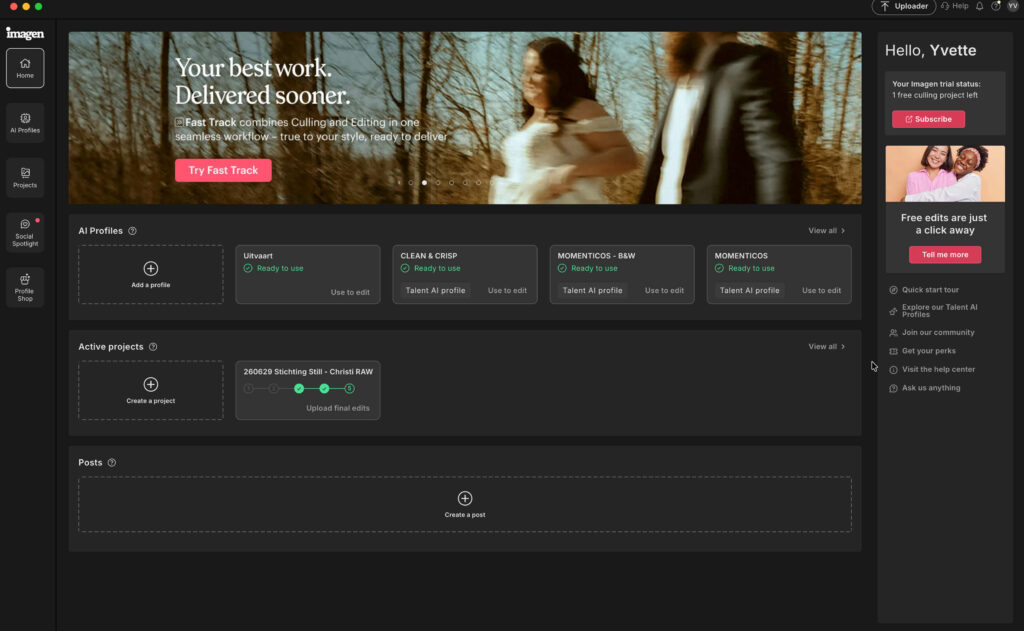Screen dimensions: 1024x631
Task: Open the free edits promo image
Action: tap(944, 174)
